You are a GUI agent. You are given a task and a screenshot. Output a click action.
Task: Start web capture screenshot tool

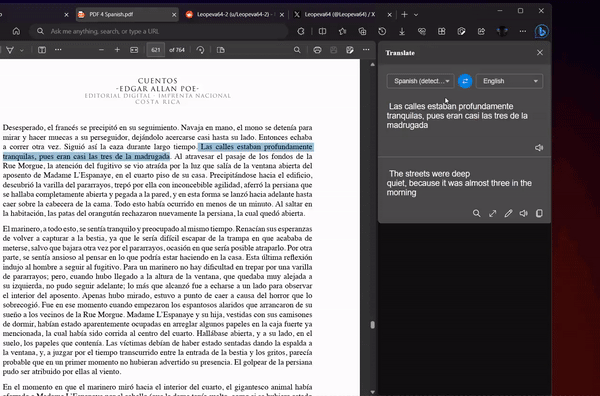(461, 31)
